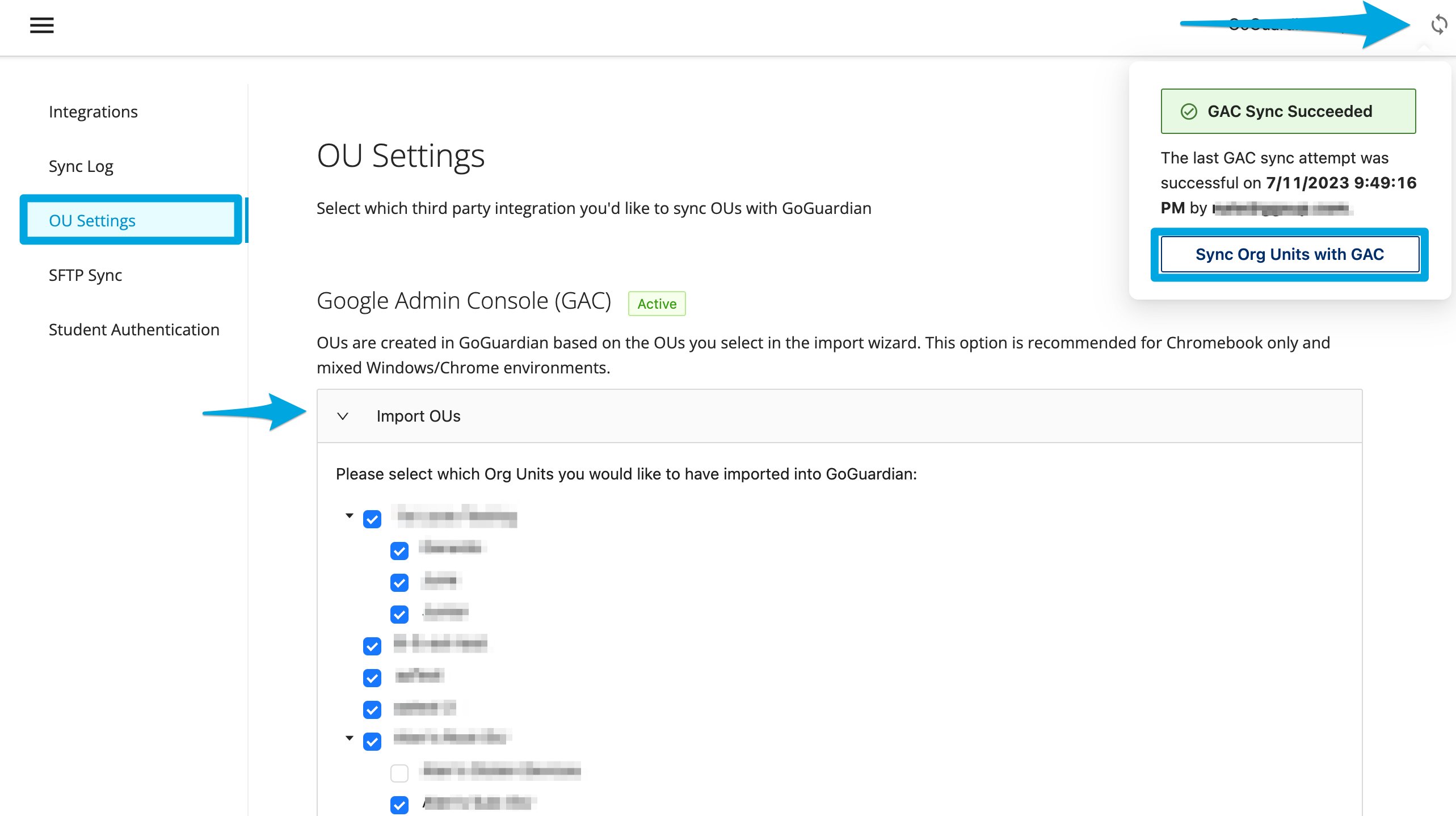1456x816 pixels.
Task: Click the Active status badge
Action: click(x=657, y=304)
